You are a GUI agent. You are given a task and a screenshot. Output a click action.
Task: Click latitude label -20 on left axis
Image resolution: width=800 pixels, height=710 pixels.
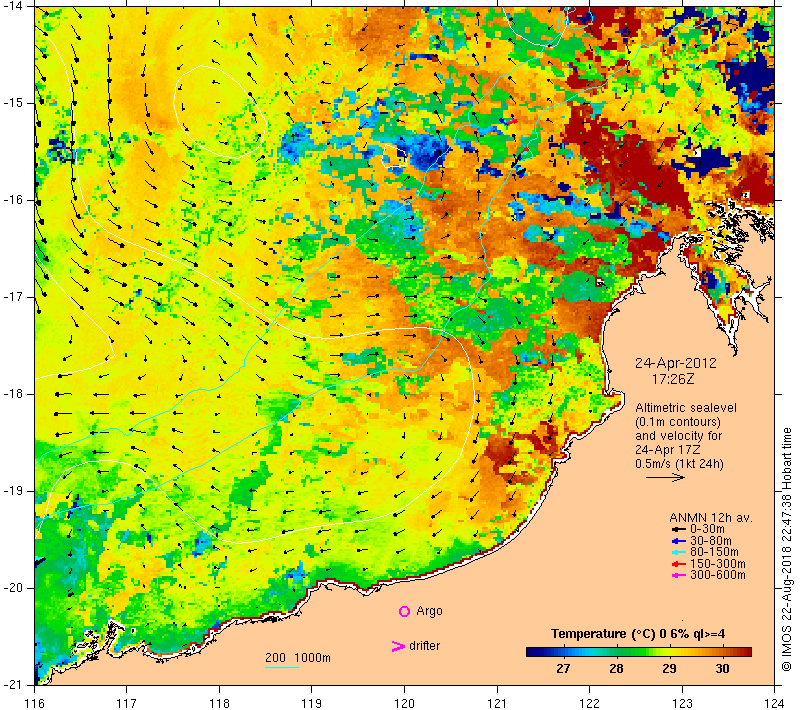pyautogui.click(x=13, y=588)
